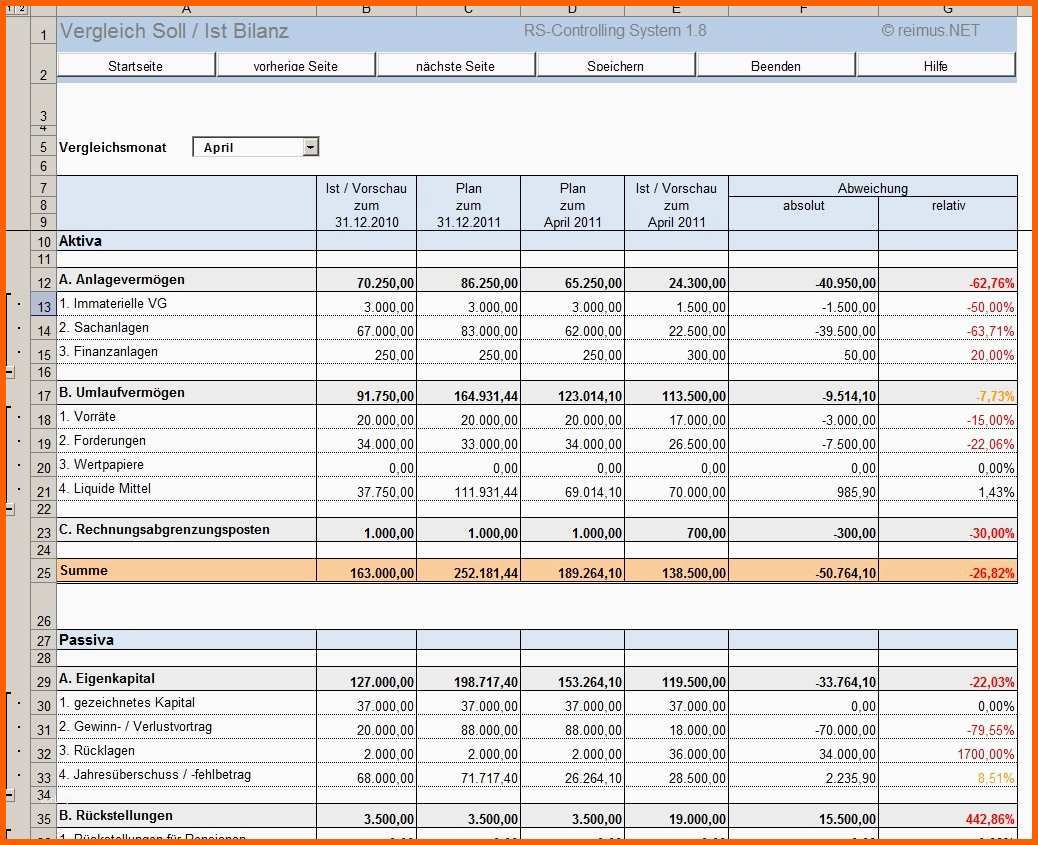Viewport: 1038px width, 845px height.
Task: Click the Umlaufvermögen deviation -7,73%
Action: click(994, 396)
